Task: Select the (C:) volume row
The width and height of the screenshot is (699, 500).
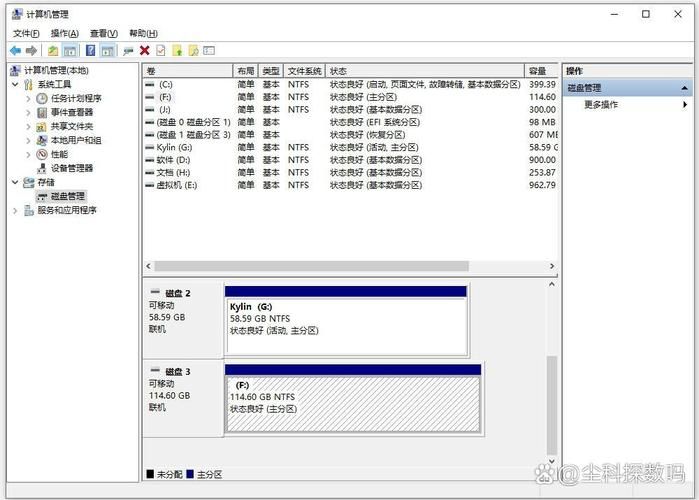Action: tap(350, 84)
